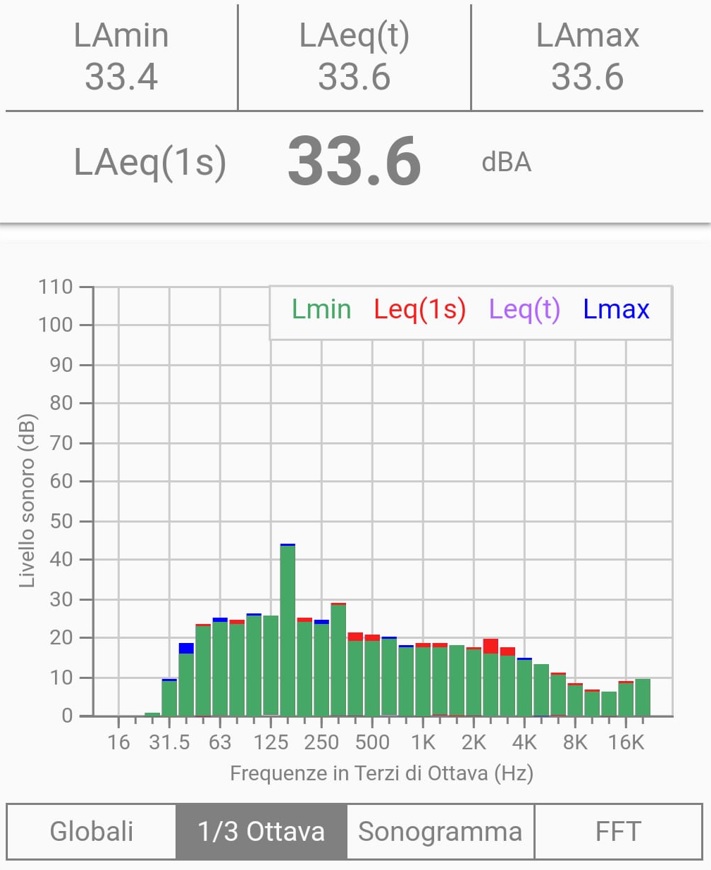The image size is (711, 870).
Task: Tap the LAmin 33.4 reading
Action: 121,57
